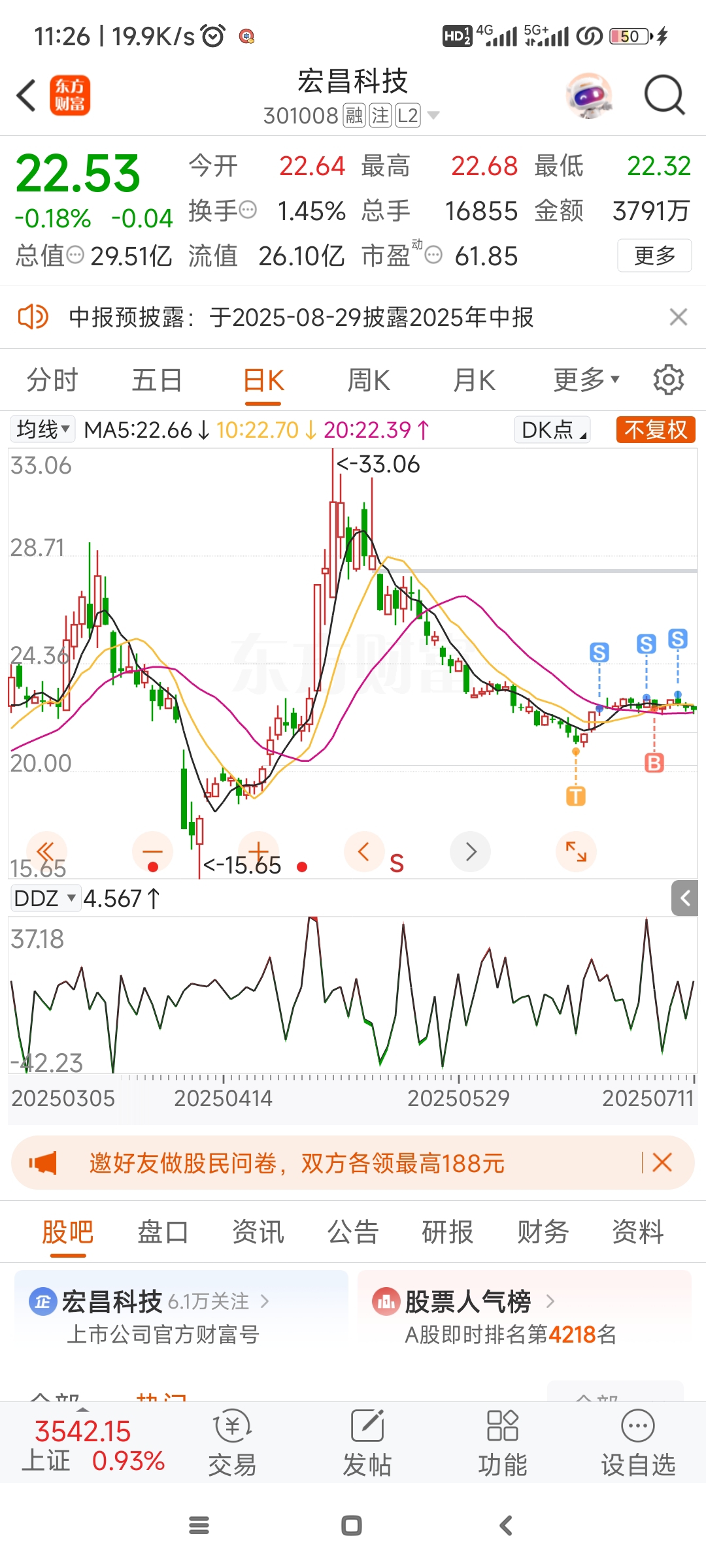Screen dimensions: 706x1568
Task: Tap the 不复权 adjustment button
Action: click(656, 429)
